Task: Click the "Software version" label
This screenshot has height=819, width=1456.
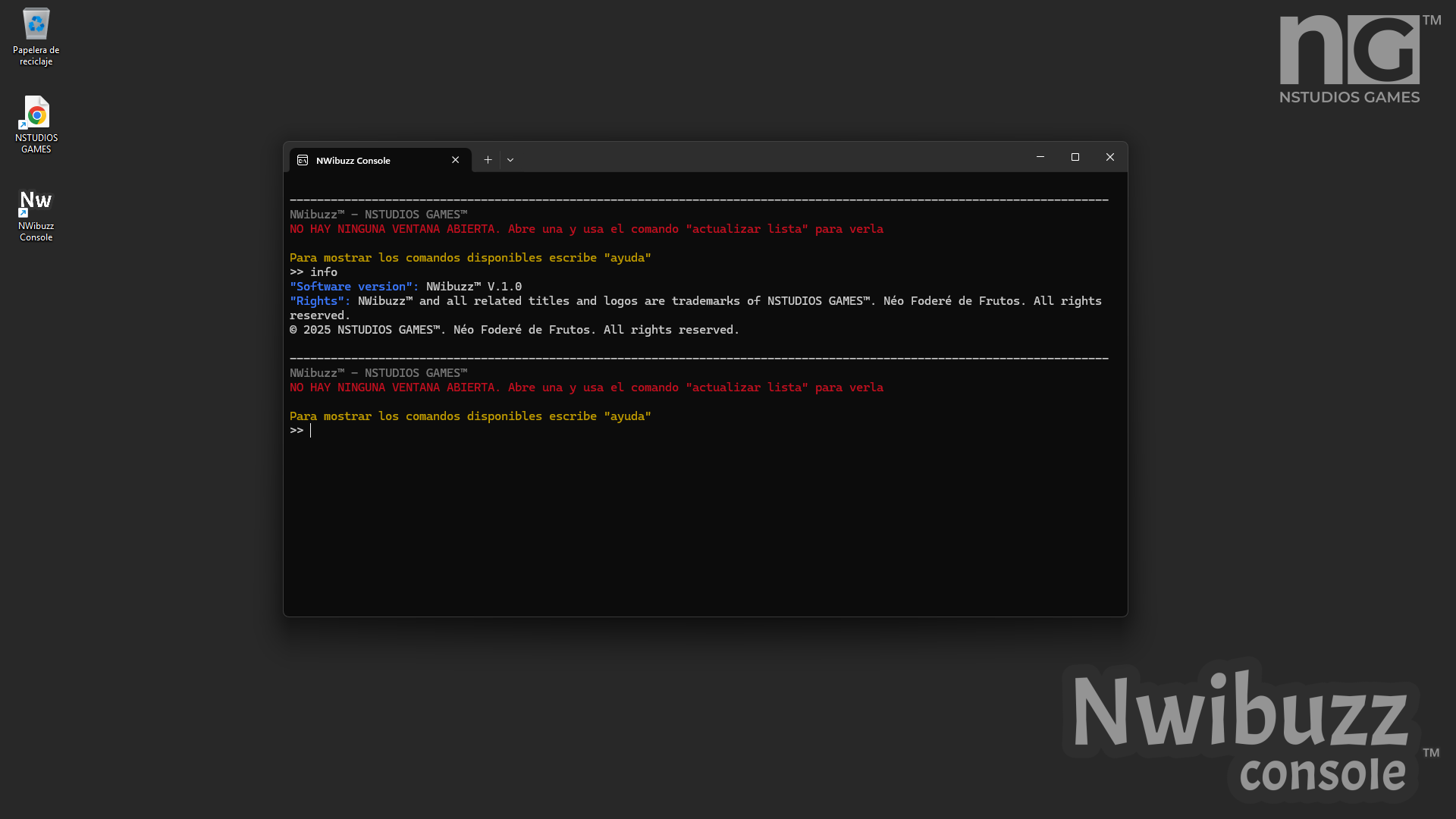Action: point(354,287)
